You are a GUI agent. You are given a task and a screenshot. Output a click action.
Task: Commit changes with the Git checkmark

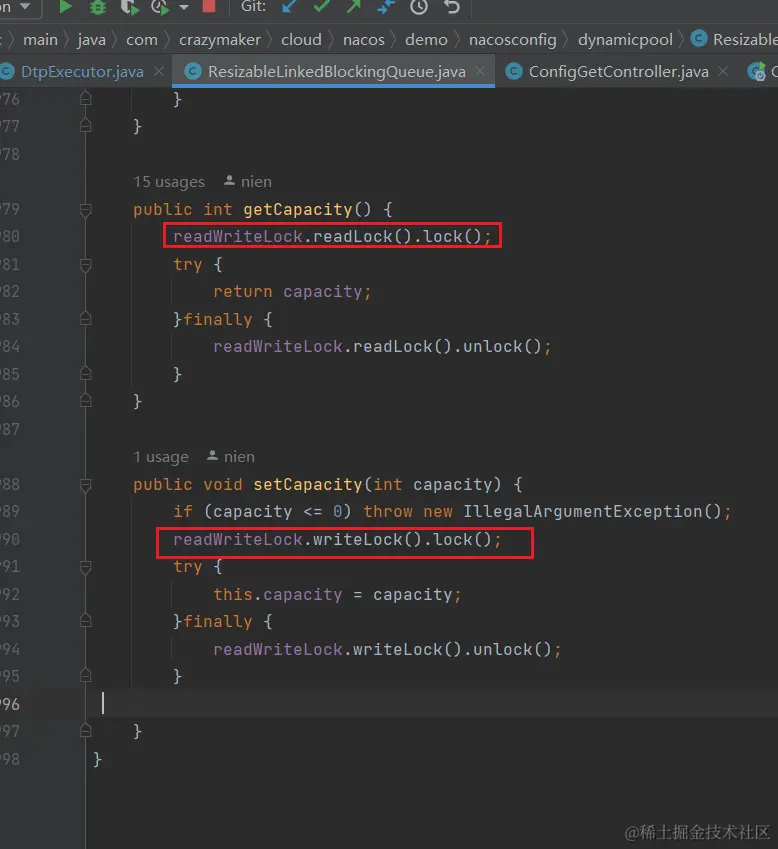pos(322,6)
